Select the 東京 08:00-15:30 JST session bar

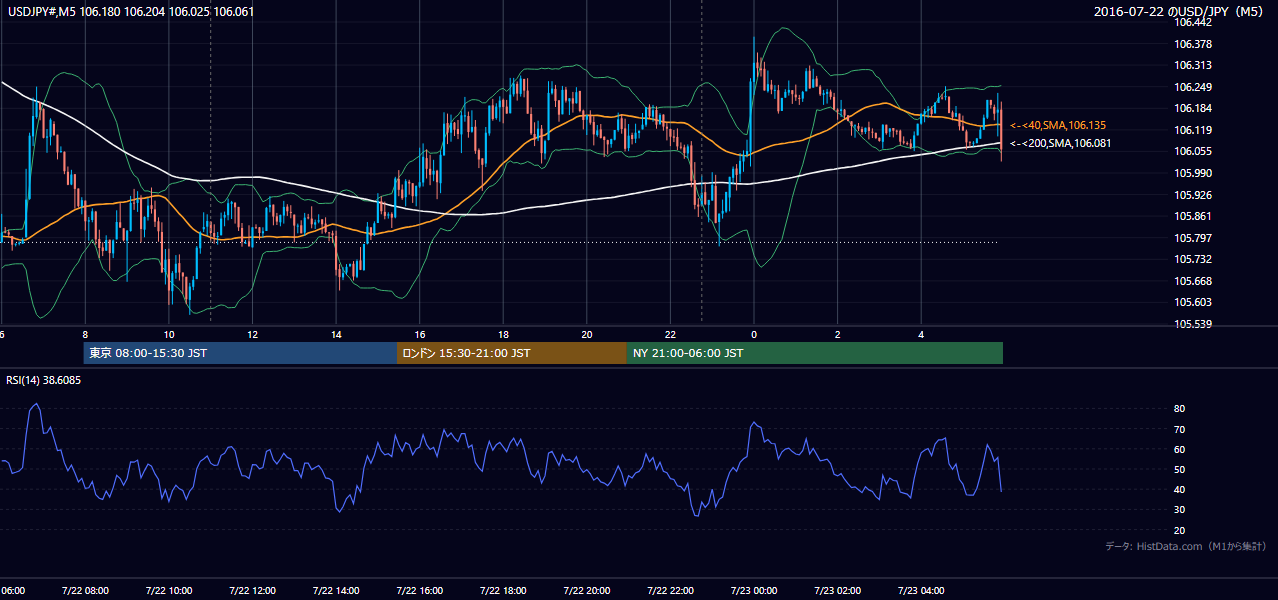point(240,353)
